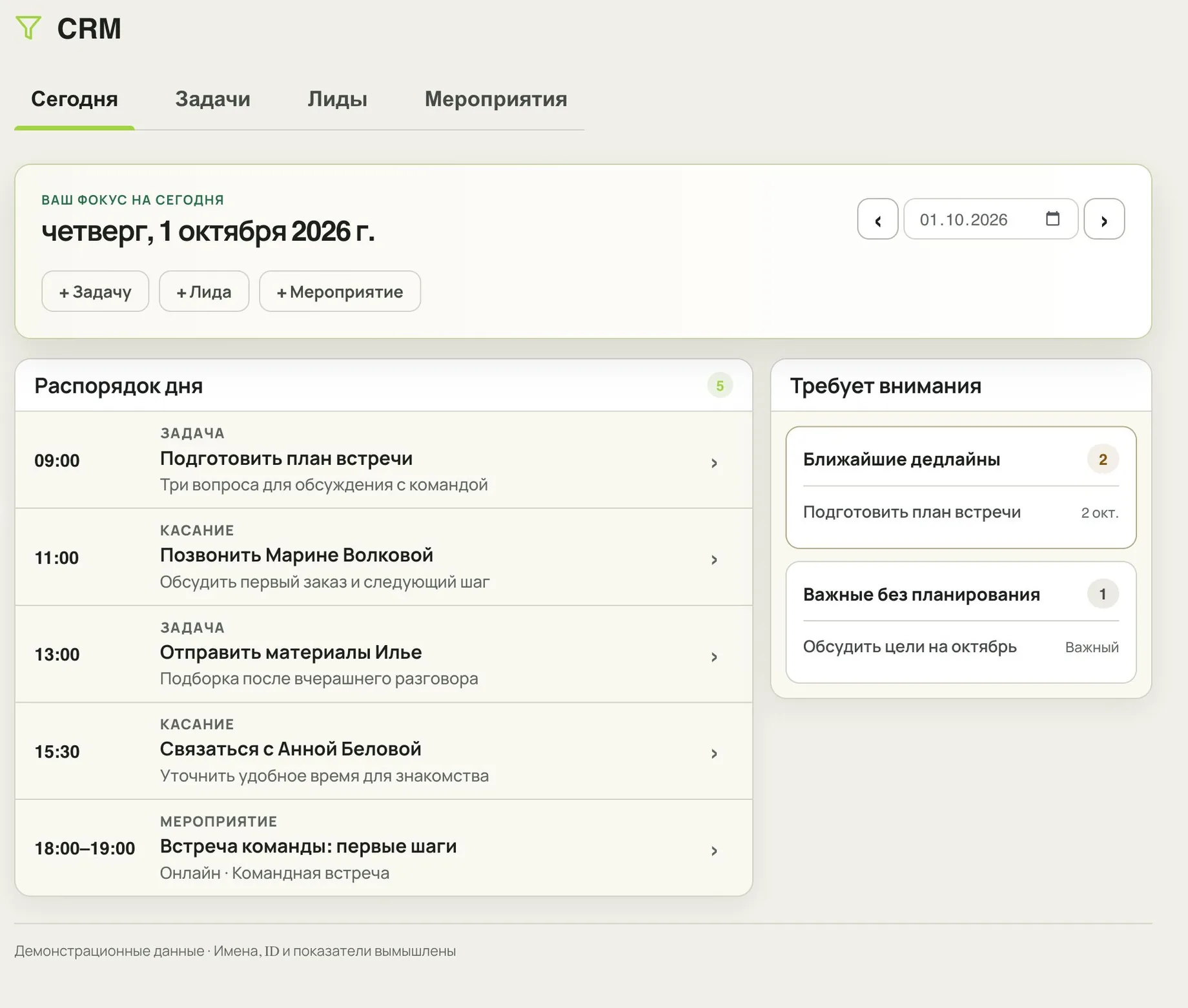Click the КАСАНИЕ type label at 11:00
The height and width of the screenshot is (1008, 1188).
pyautogui.click(x=197, y=530)
